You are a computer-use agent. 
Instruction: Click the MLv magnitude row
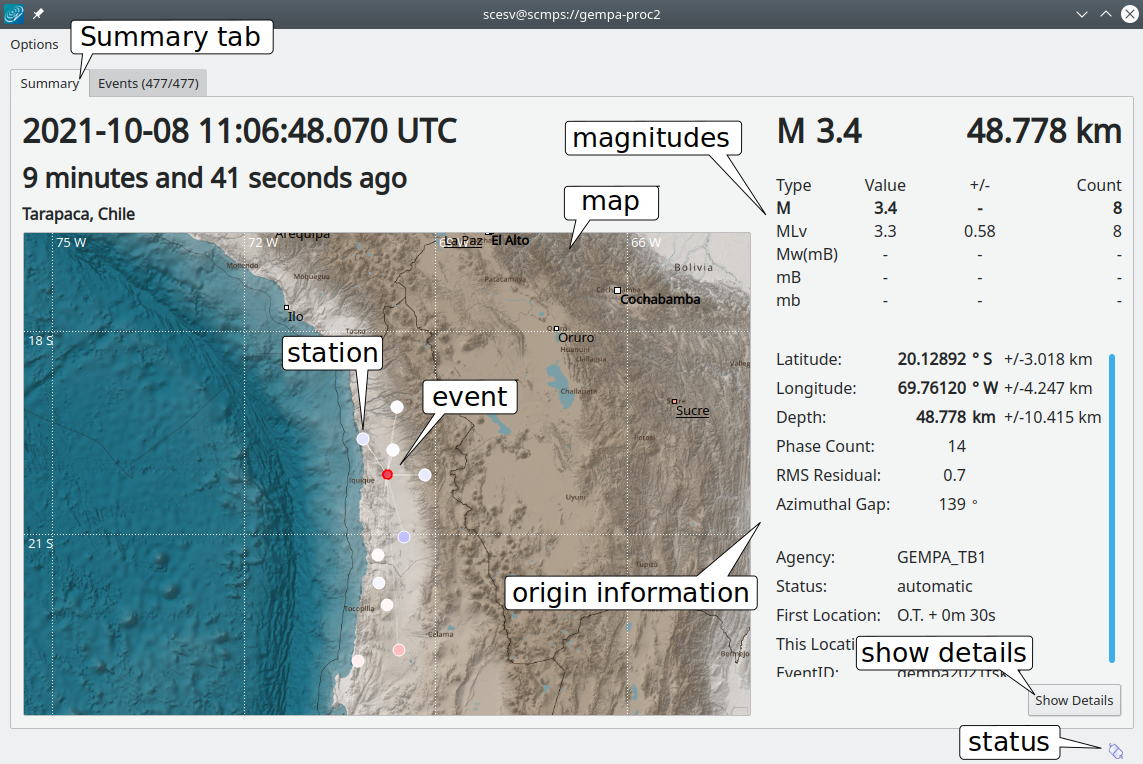[948, 231]
